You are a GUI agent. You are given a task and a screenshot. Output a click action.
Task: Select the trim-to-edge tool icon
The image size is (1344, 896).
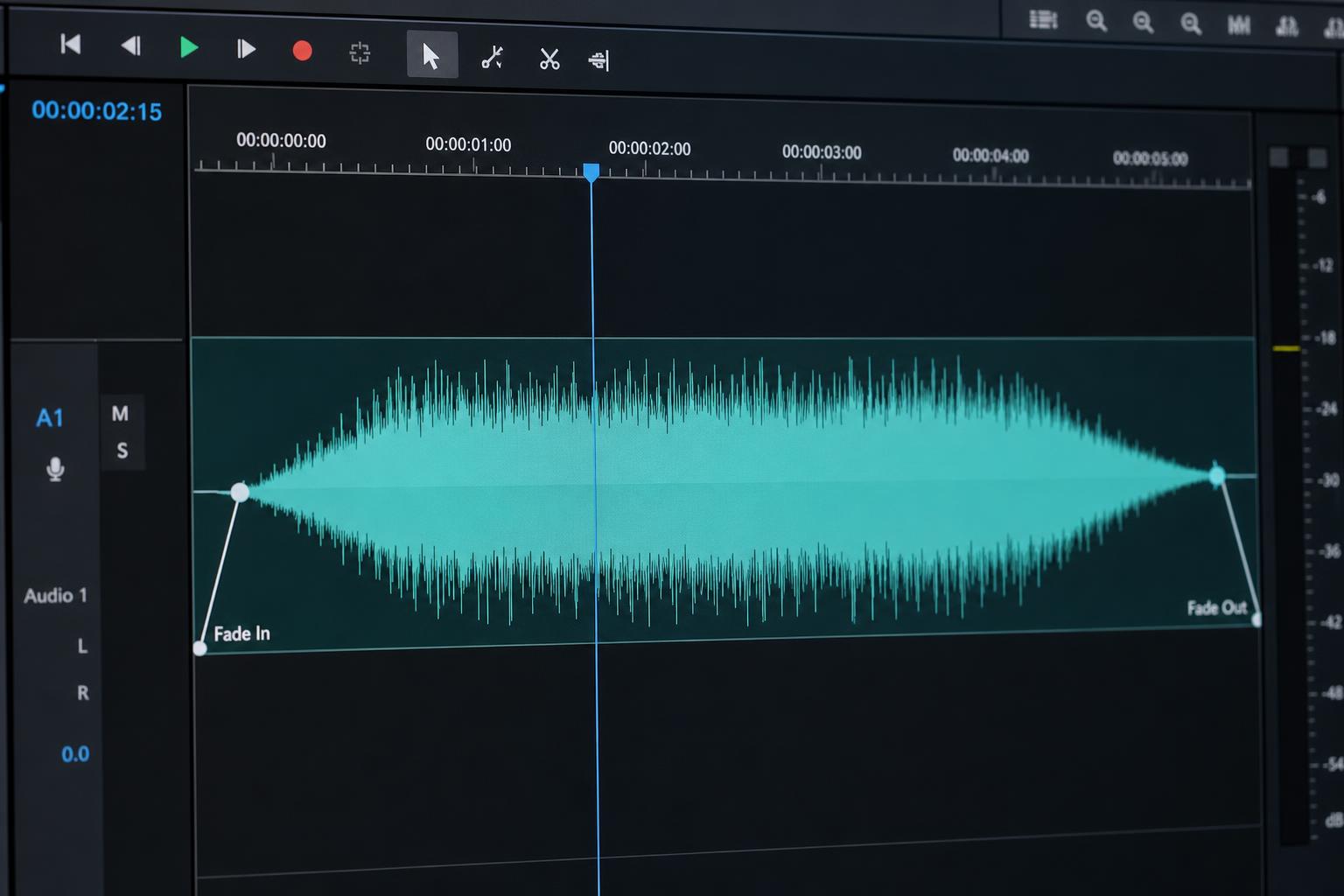point(599,60)
